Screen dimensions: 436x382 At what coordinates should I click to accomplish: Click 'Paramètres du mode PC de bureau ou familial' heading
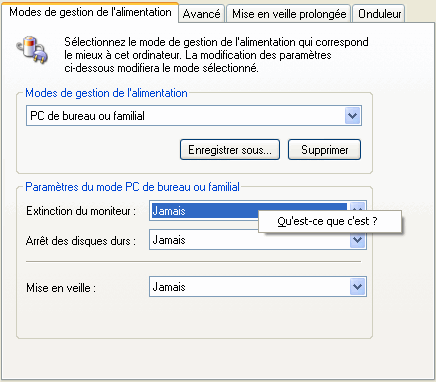click(132, 187)
